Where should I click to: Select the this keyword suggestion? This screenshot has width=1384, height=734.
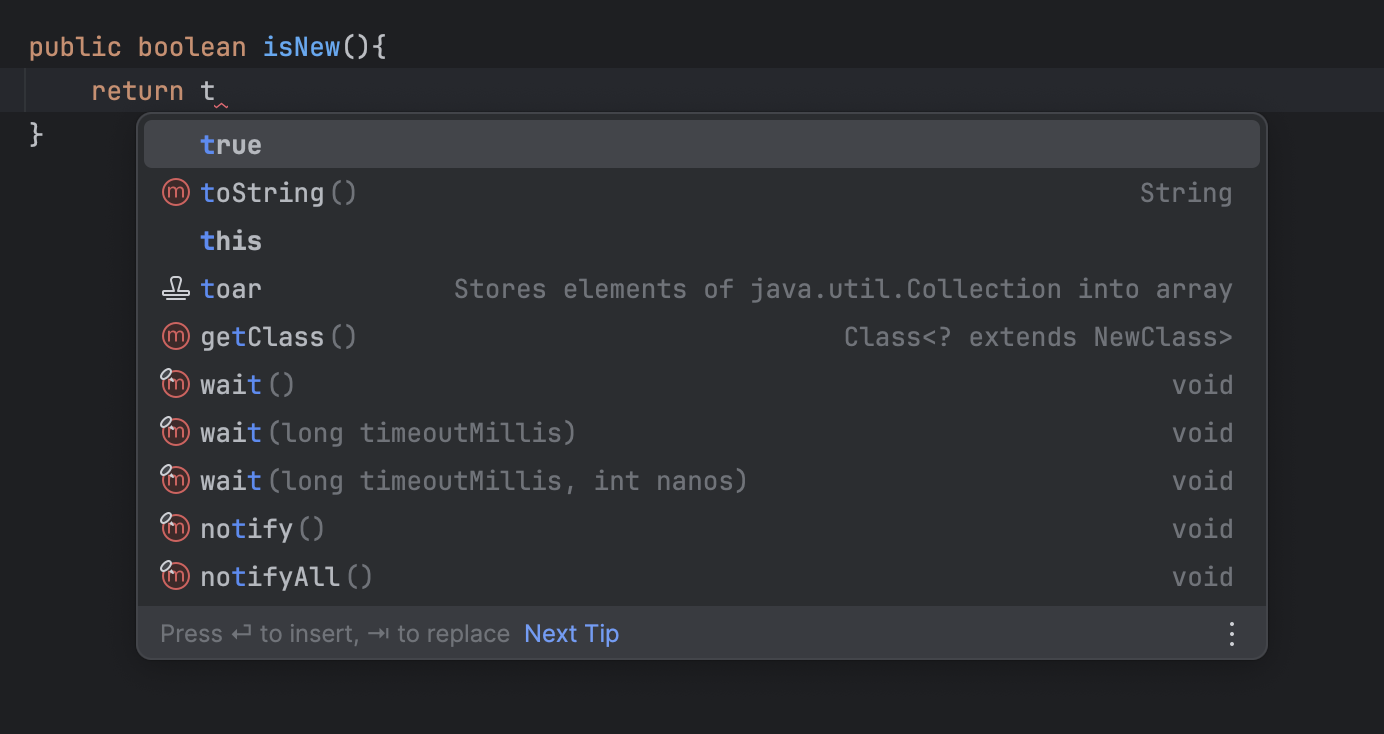[230, 240]
